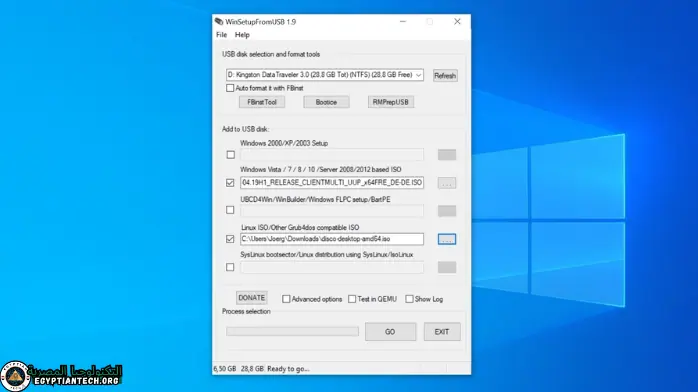Click the '28,8 GB' status bar value

click(x=252, y=369)
